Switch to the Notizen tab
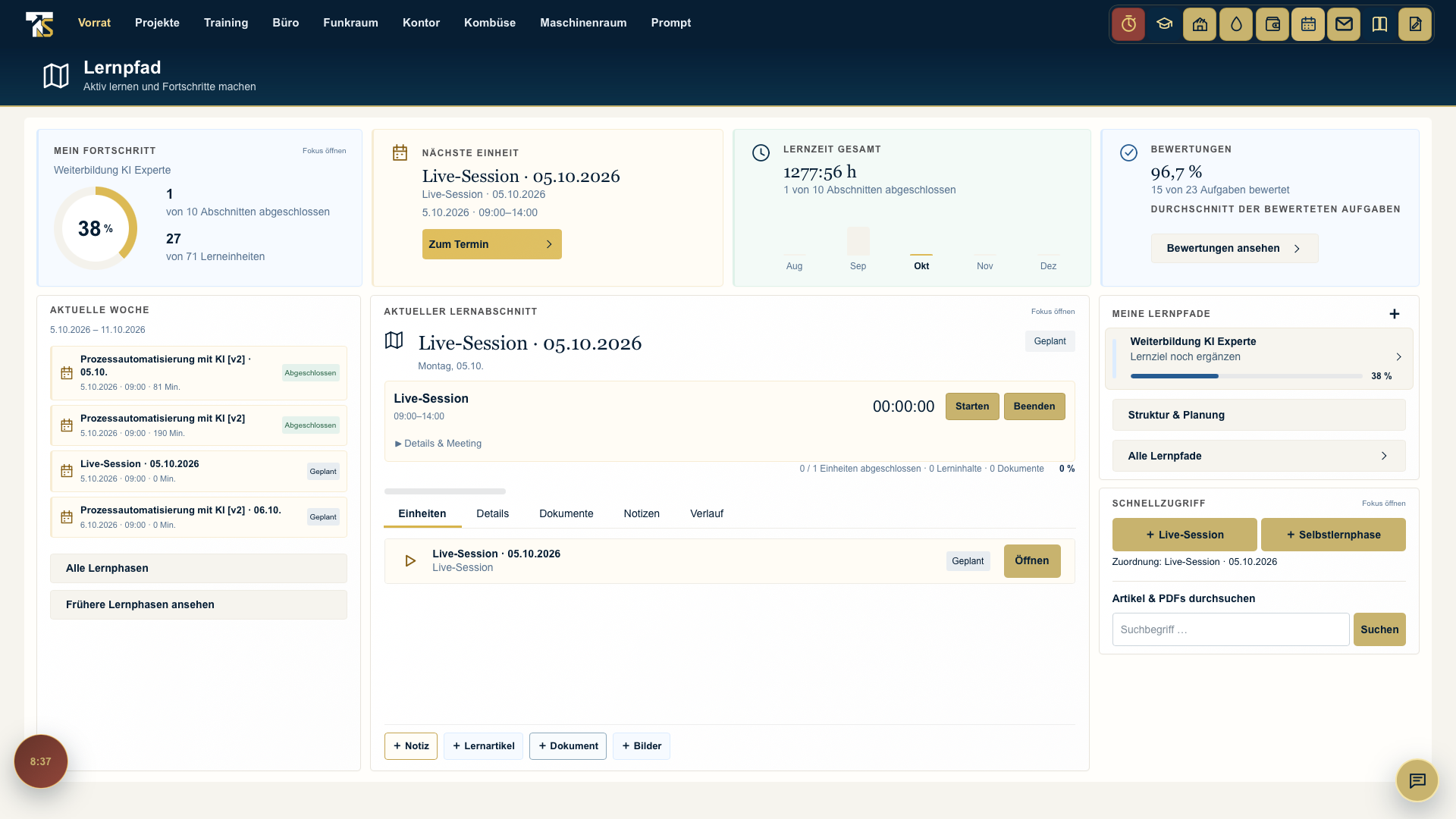The image size is (1456, 819). click(642, 513)
